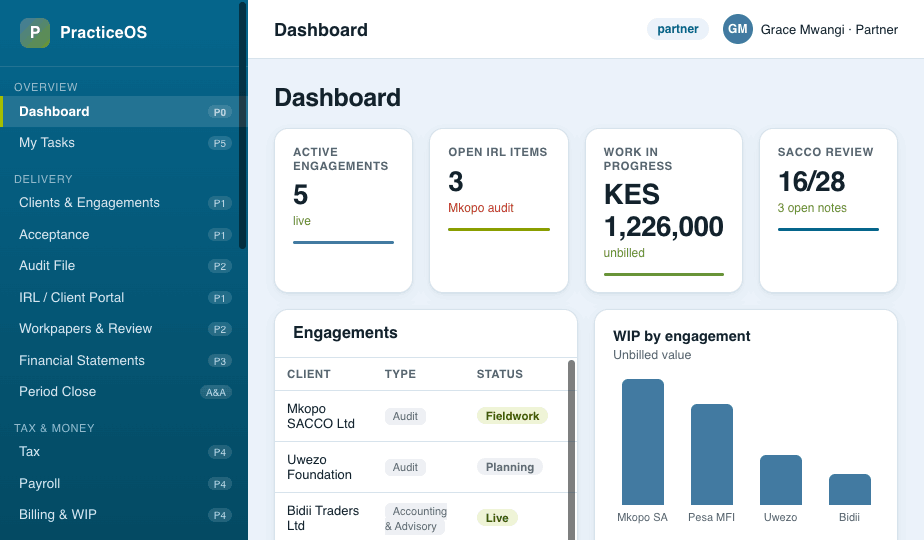Viewport: 924px width, 540px height.
Task: Select Acceptance in the sidebar
Action: tap(124, 235)
